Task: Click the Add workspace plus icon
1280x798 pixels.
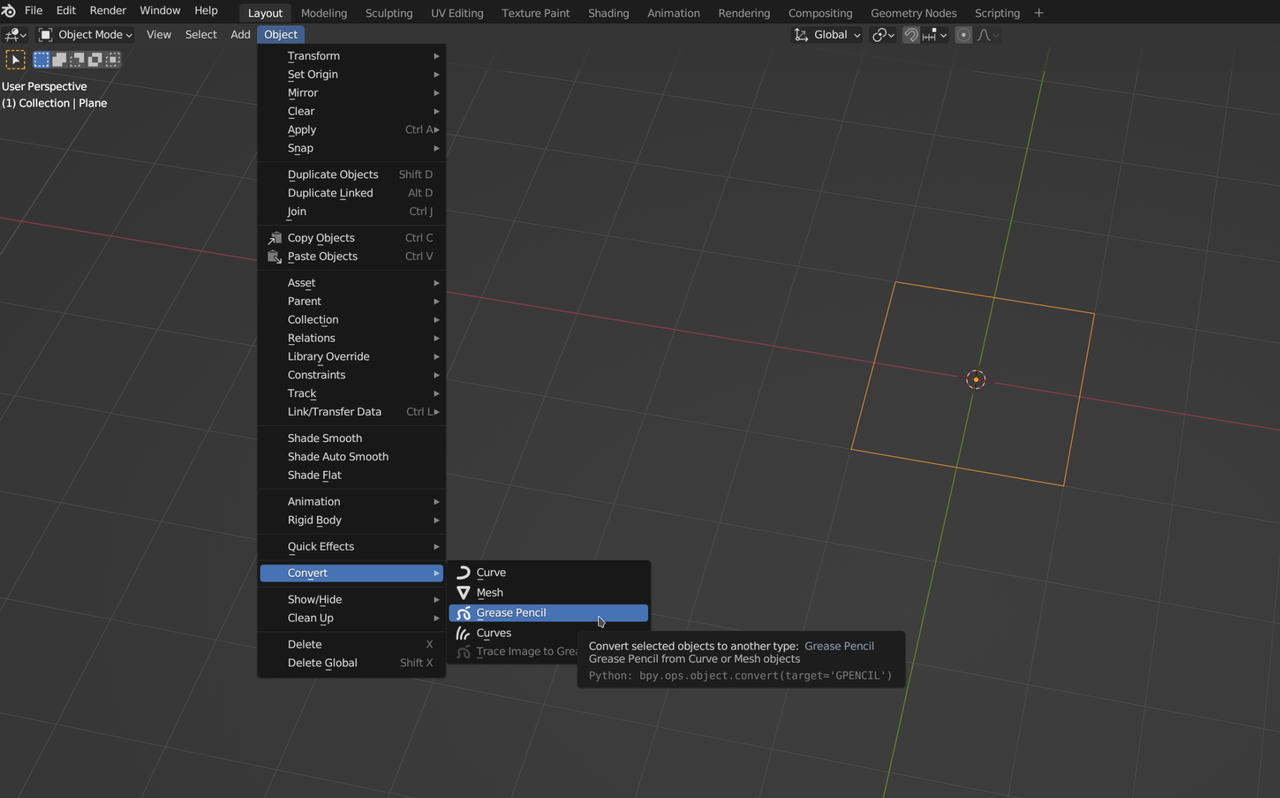Action: (x=1038, y=13)
